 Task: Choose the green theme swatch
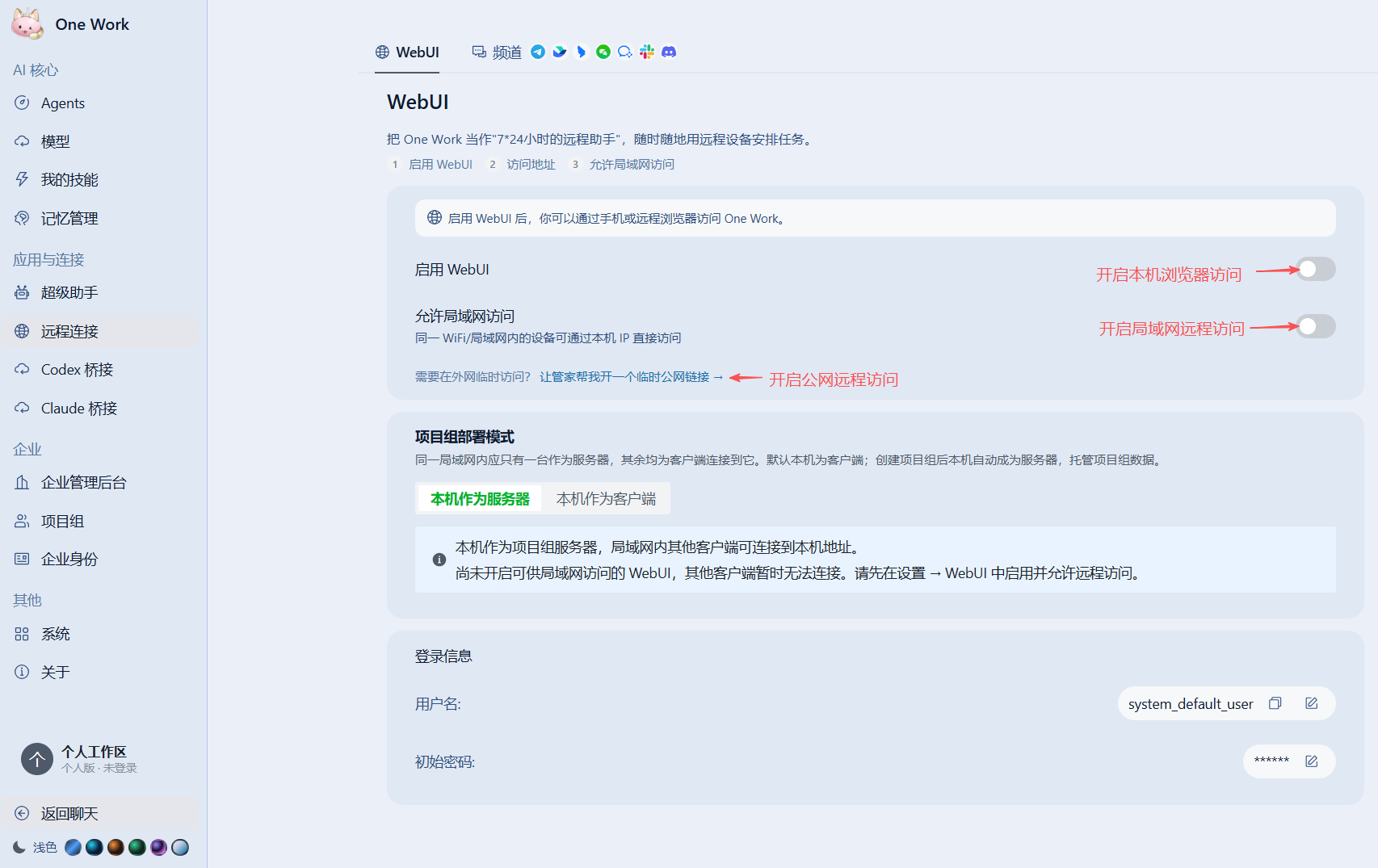point(137,847)
